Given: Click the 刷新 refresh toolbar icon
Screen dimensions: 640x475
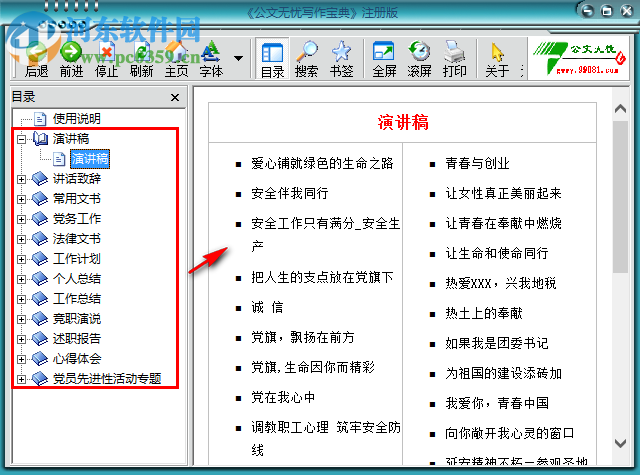Looking at the screenshot, I should (x=141, y=60).
